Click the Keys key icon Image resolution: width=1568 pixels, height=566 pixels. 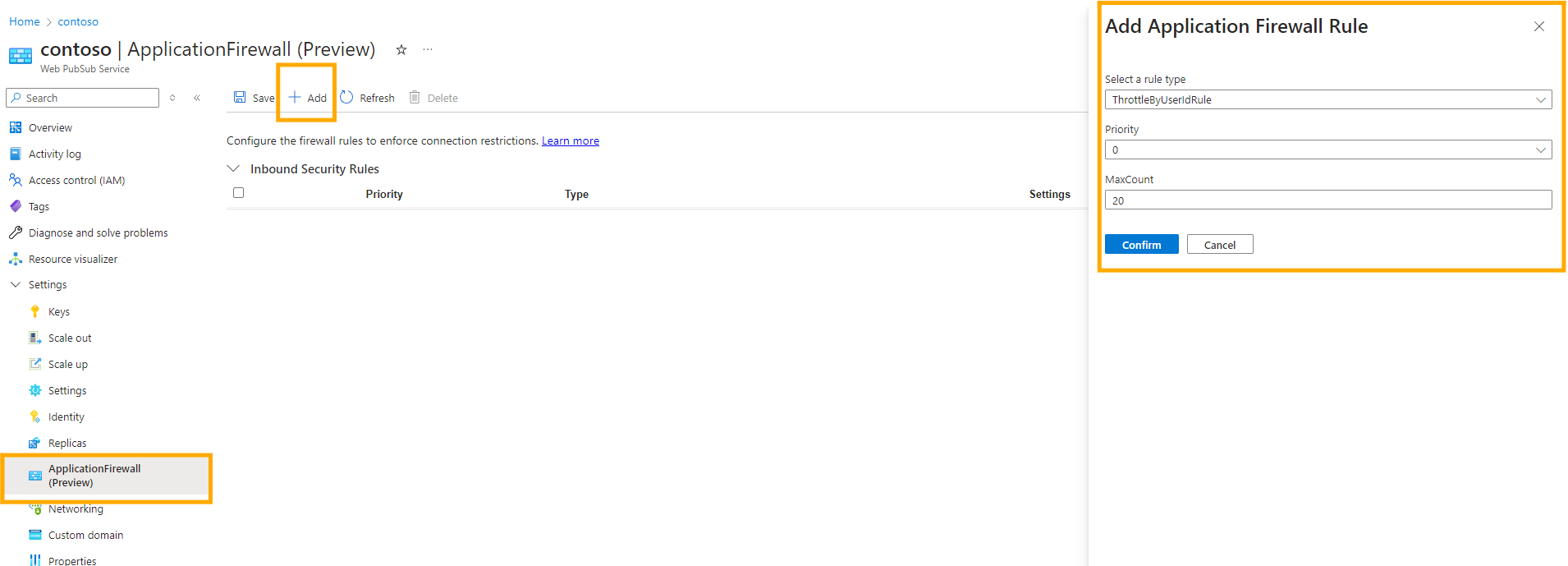34,311
